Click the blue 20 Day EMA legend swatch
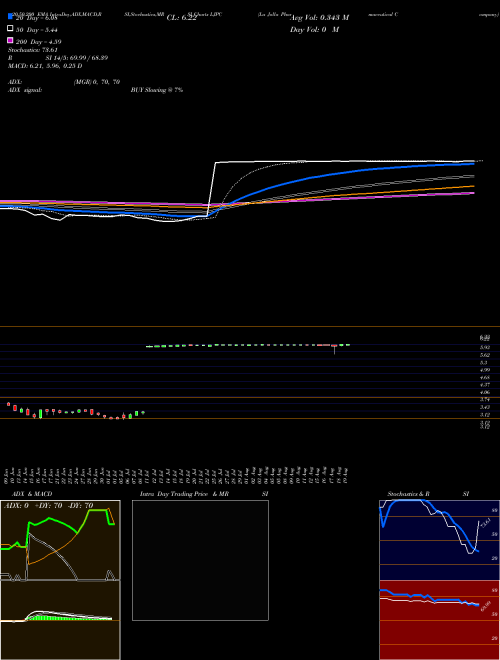The height and width of the screenshot is (660, 500). click(11, 17)
